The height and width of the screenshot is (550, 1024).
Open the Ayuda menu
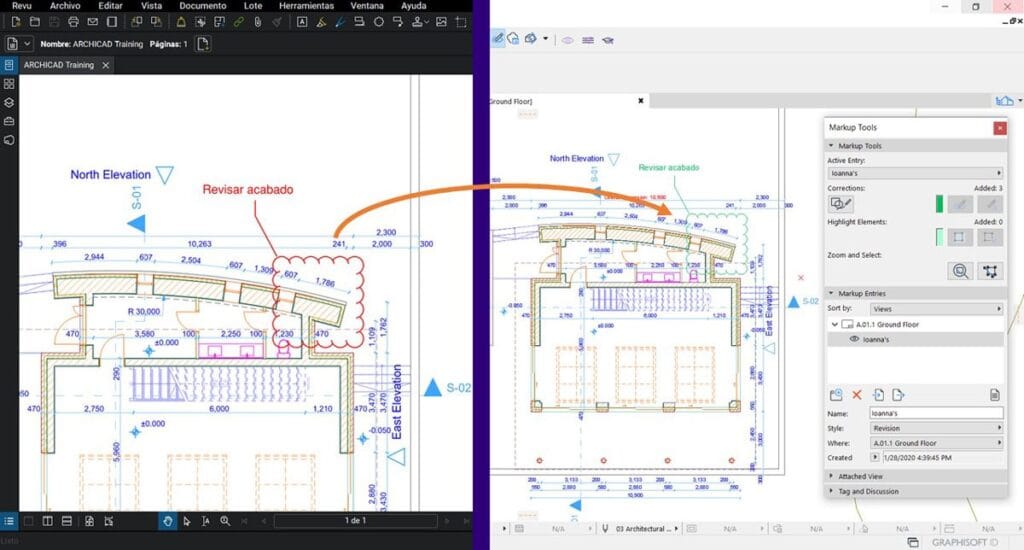click(413, 5)
